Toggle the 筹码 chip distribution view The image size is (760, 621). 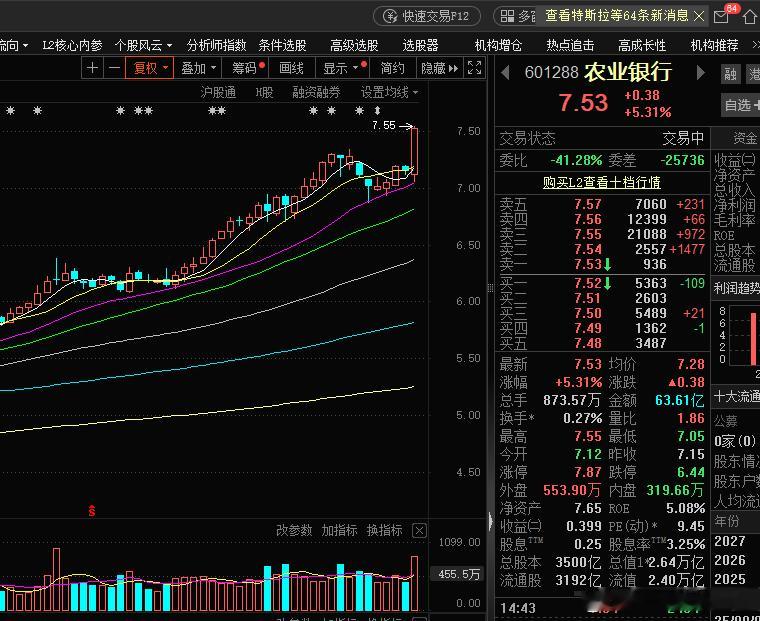[246, 68]
